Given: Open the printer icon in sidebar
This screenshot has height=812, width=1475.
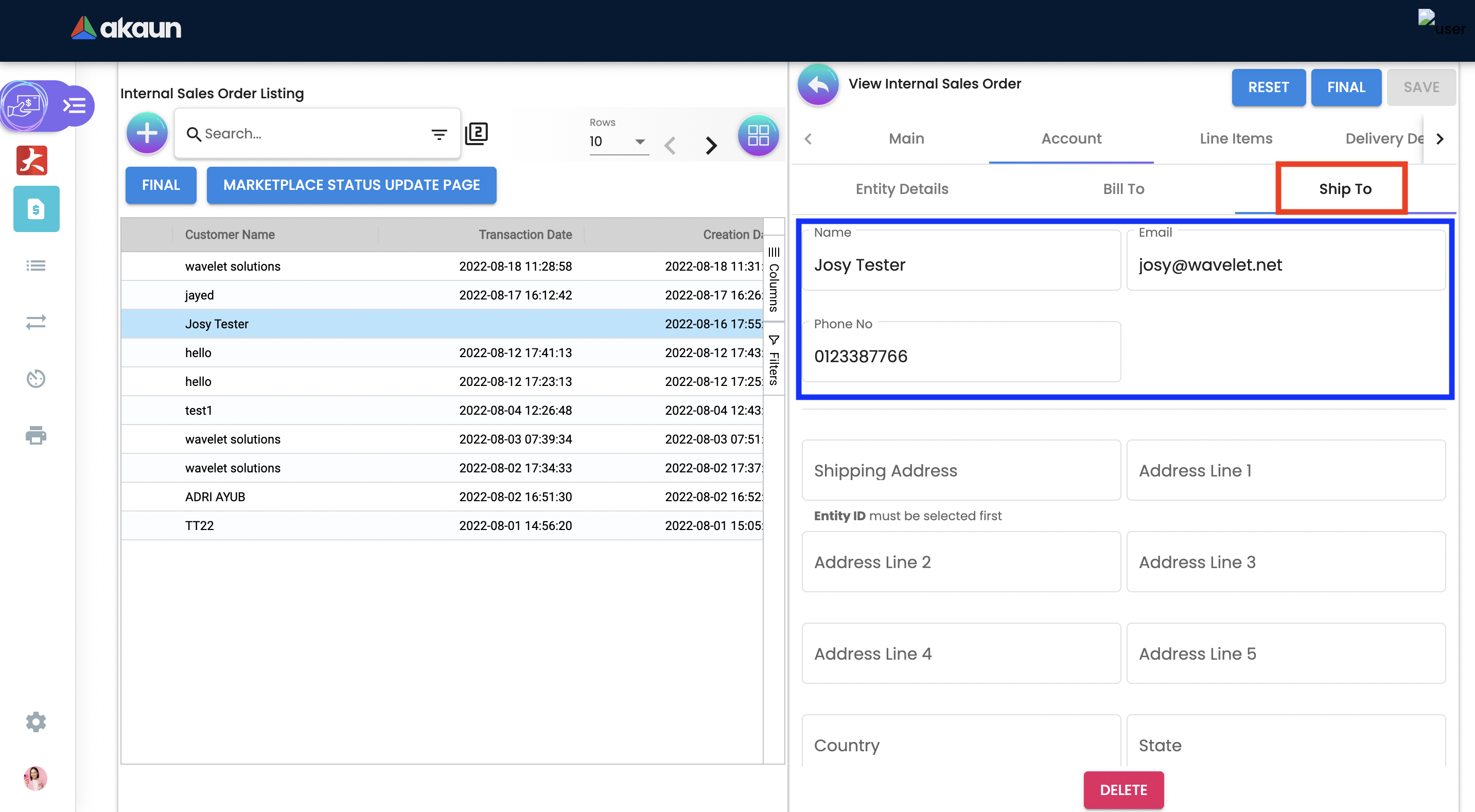Looking at the screenshot, I should pyautogui.click(x=36, y=435).
